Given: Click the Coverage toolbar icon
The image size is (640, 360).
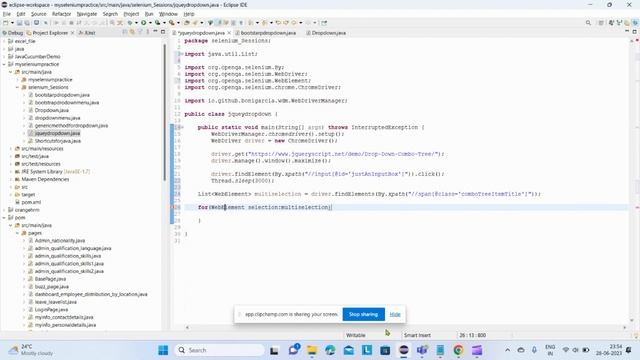Looking at the screenshot, I should click(157, 23).
